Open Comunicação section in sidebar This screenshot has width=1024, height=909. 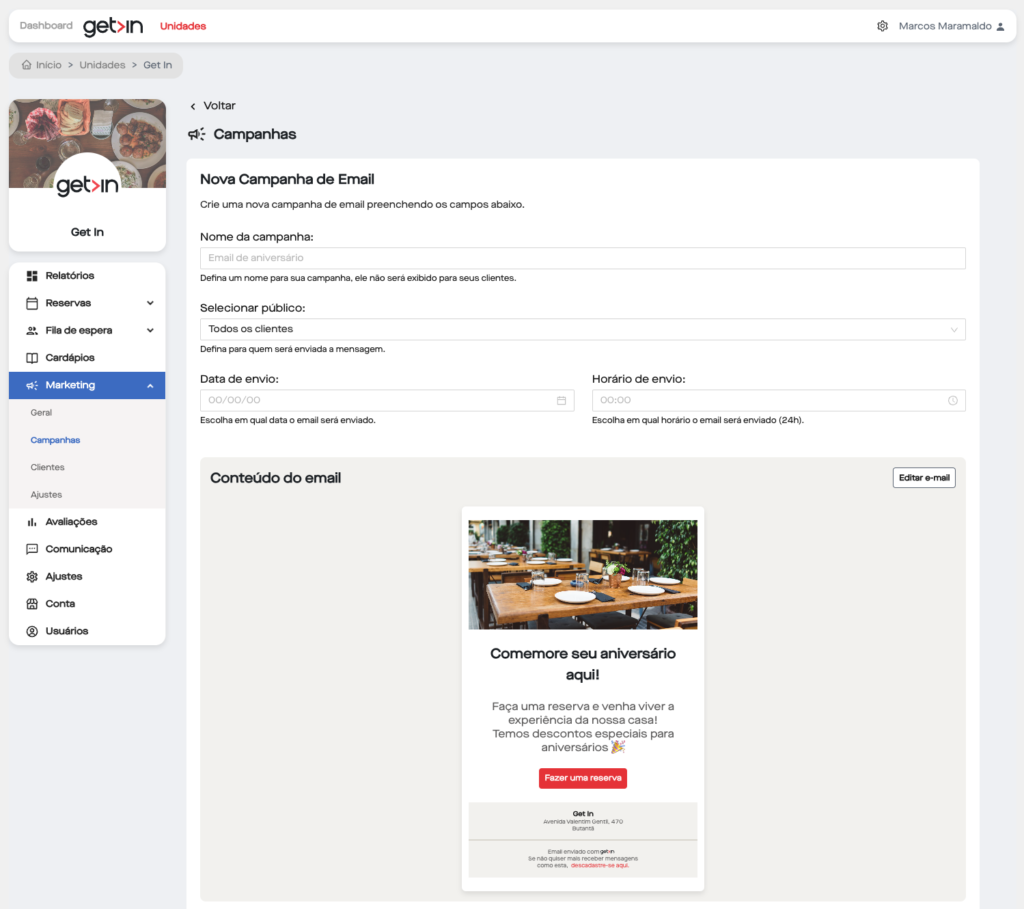(78, 549)
